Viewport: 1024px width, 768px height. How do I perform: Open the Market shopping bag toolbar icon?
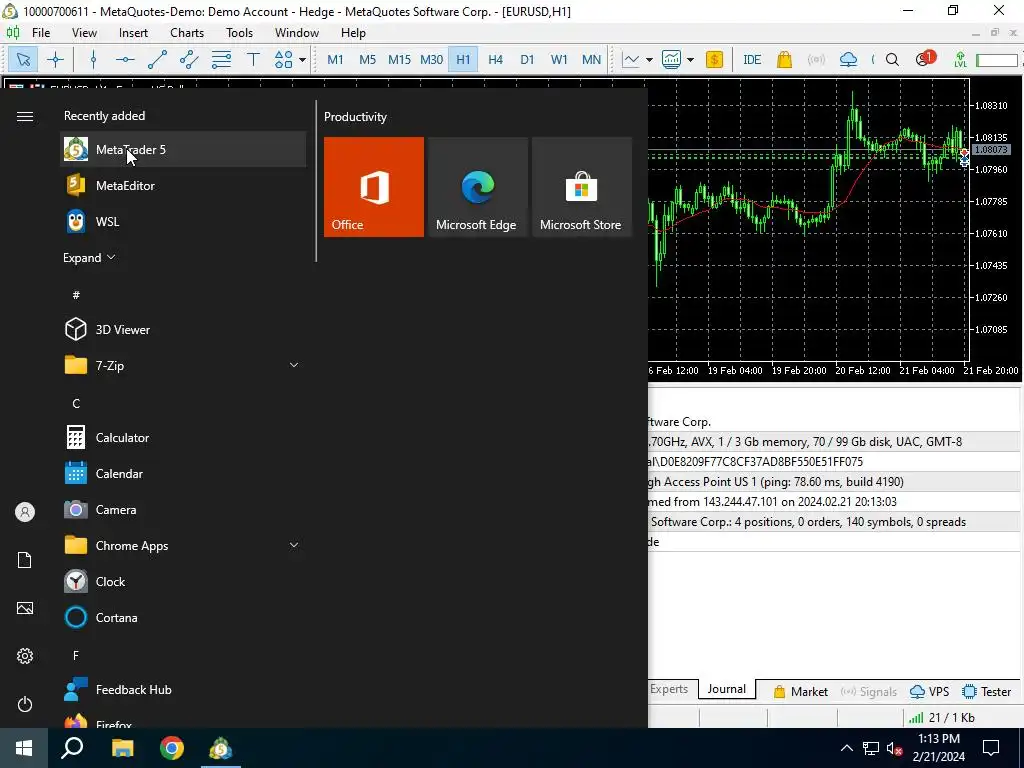click(x=784, y=59)
